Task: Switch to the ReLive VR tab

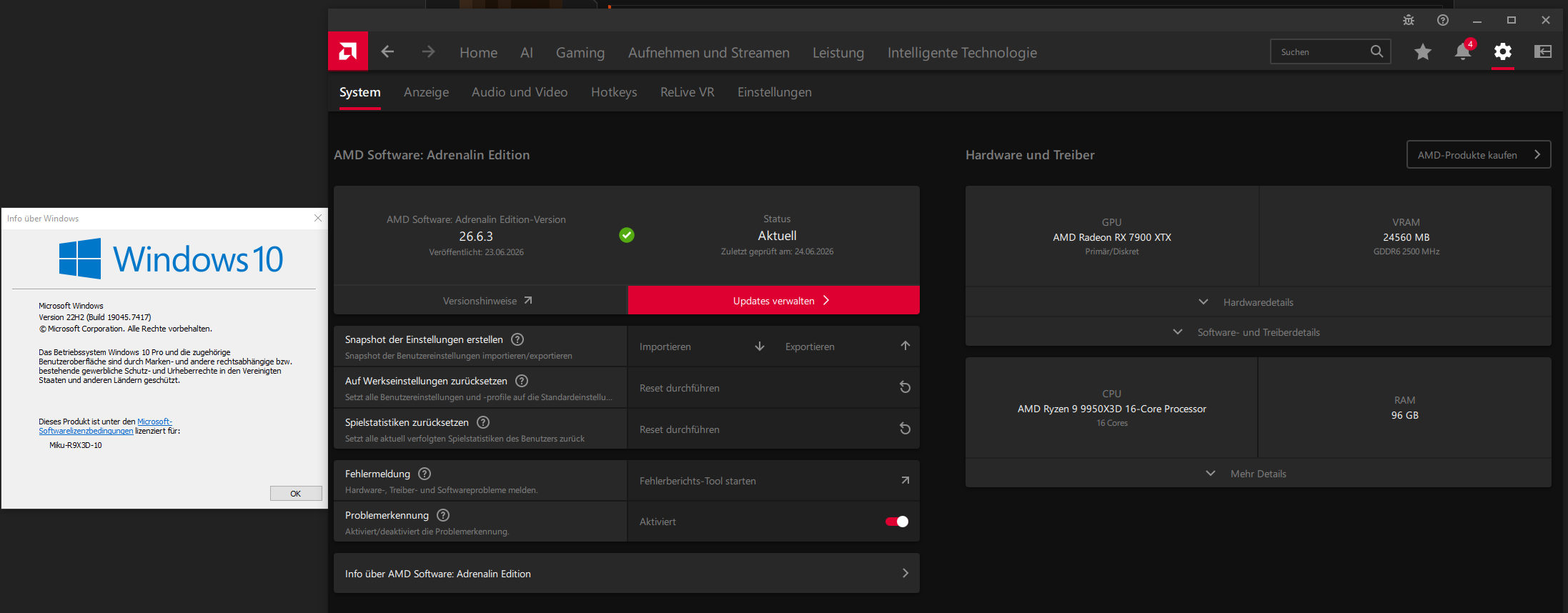Action: tap(688, 92)
